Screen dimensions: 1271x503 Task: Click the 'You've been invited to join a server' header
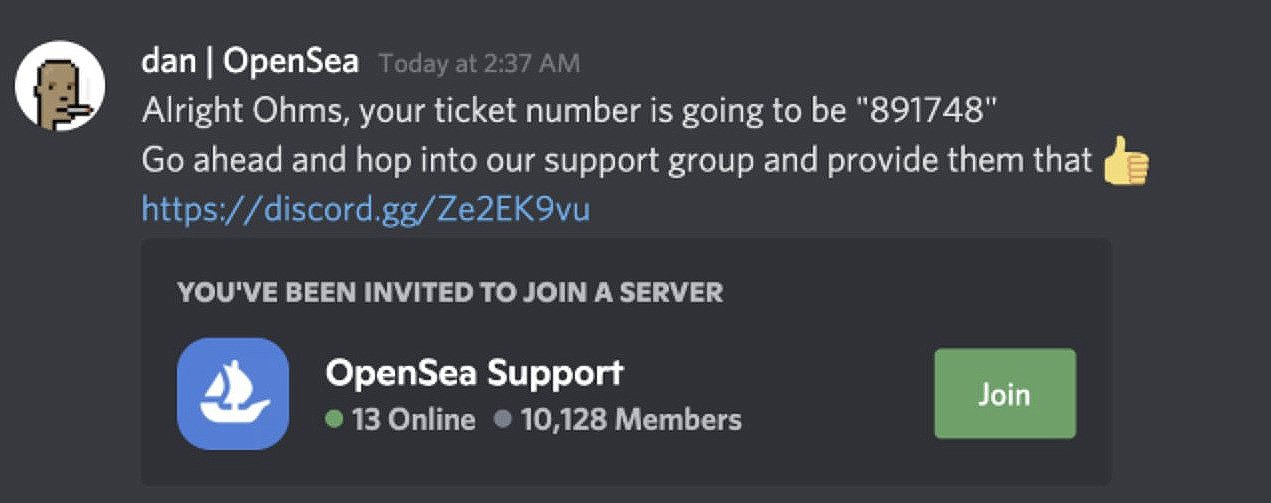[x=449, y=293]
